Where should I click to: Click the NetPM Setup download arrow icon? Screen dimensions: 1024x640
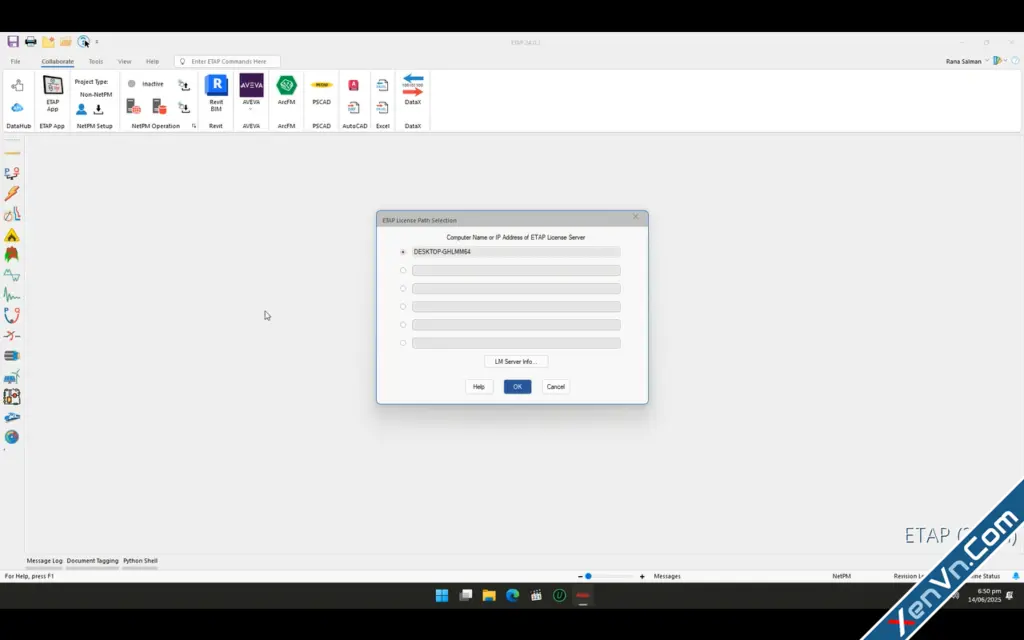point(99,110)
